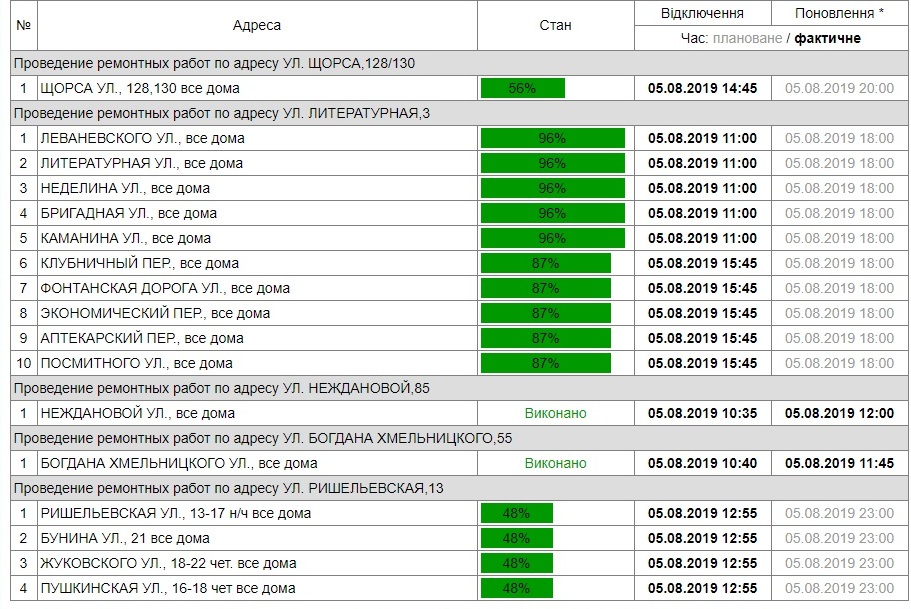Select the УЛ. ЛИТЕРАТУРНАЯ,3 repair group header
The image size is (911, 609).
click(x=221, y=113)
